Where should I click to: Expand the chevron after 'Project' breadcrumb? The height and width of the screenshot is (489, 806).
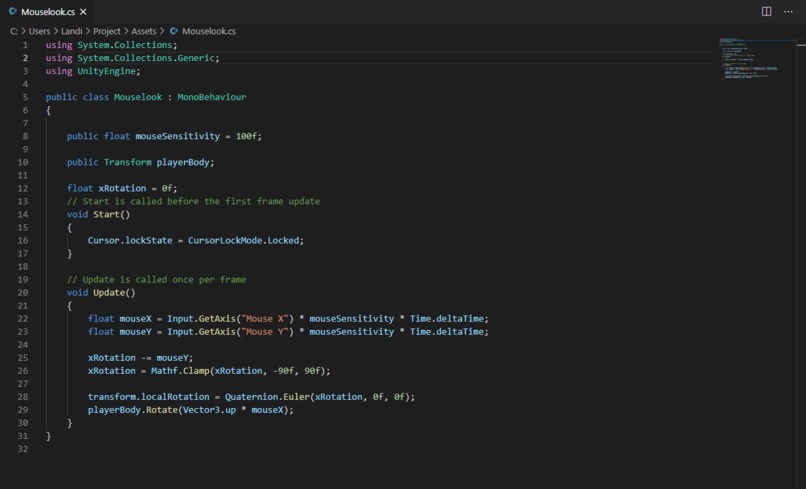point(126,31)
